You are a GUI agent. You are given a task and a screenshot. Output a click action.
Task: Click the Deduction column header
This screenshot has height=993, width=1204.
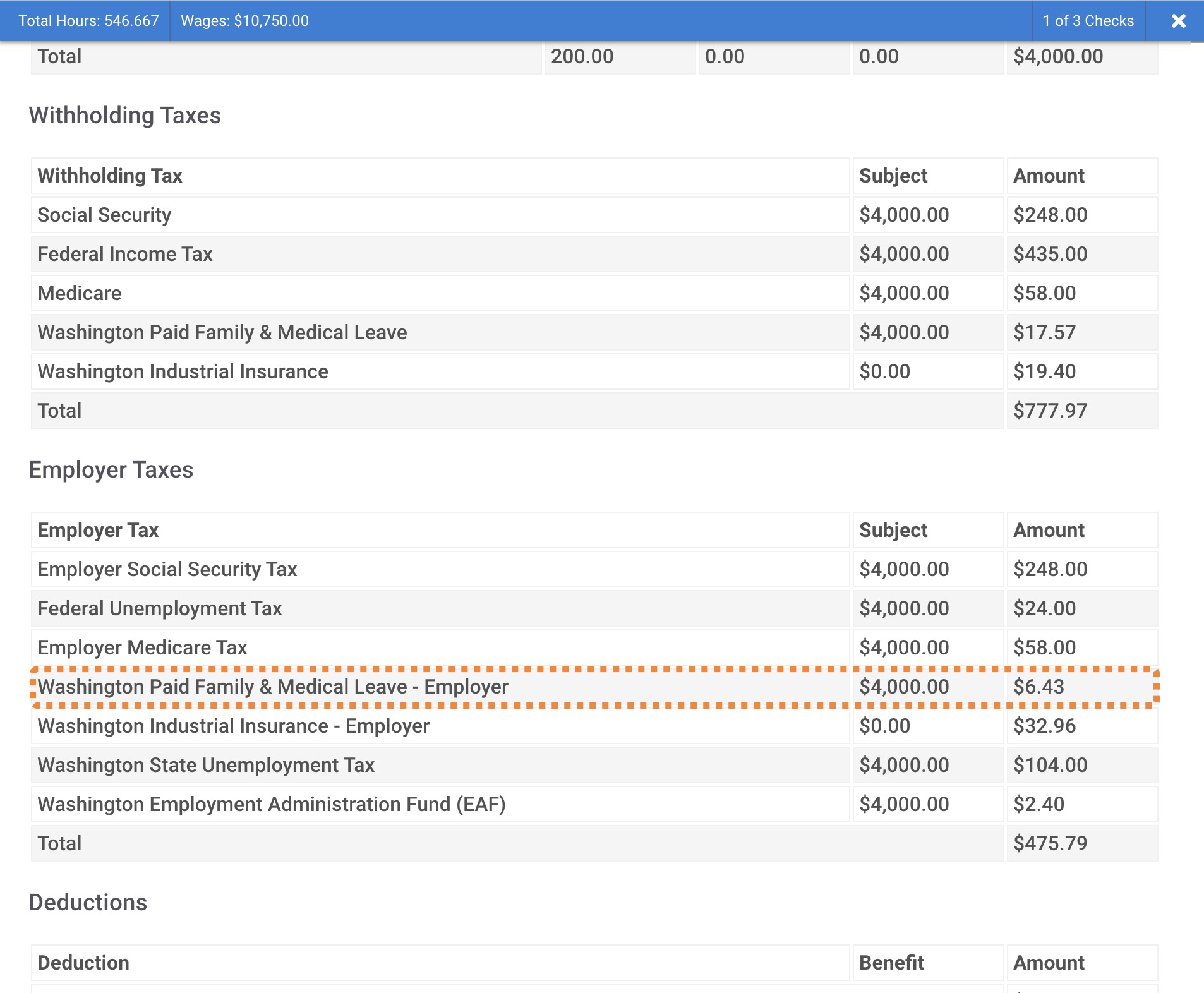point(83,963)
